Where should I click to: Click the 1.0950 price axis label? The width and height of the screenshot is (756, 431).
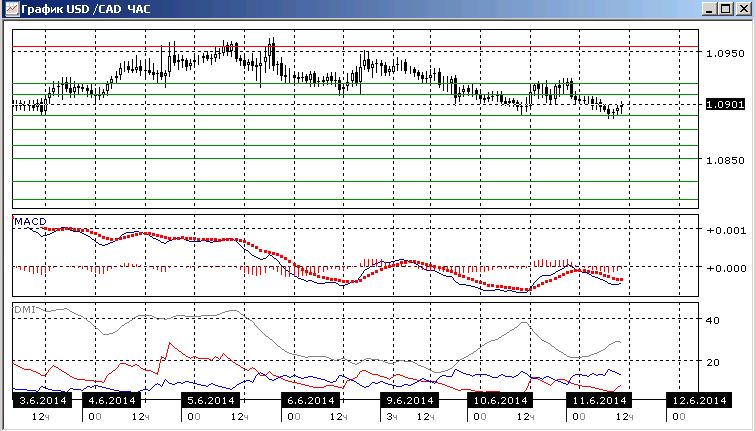click(725, 54)
